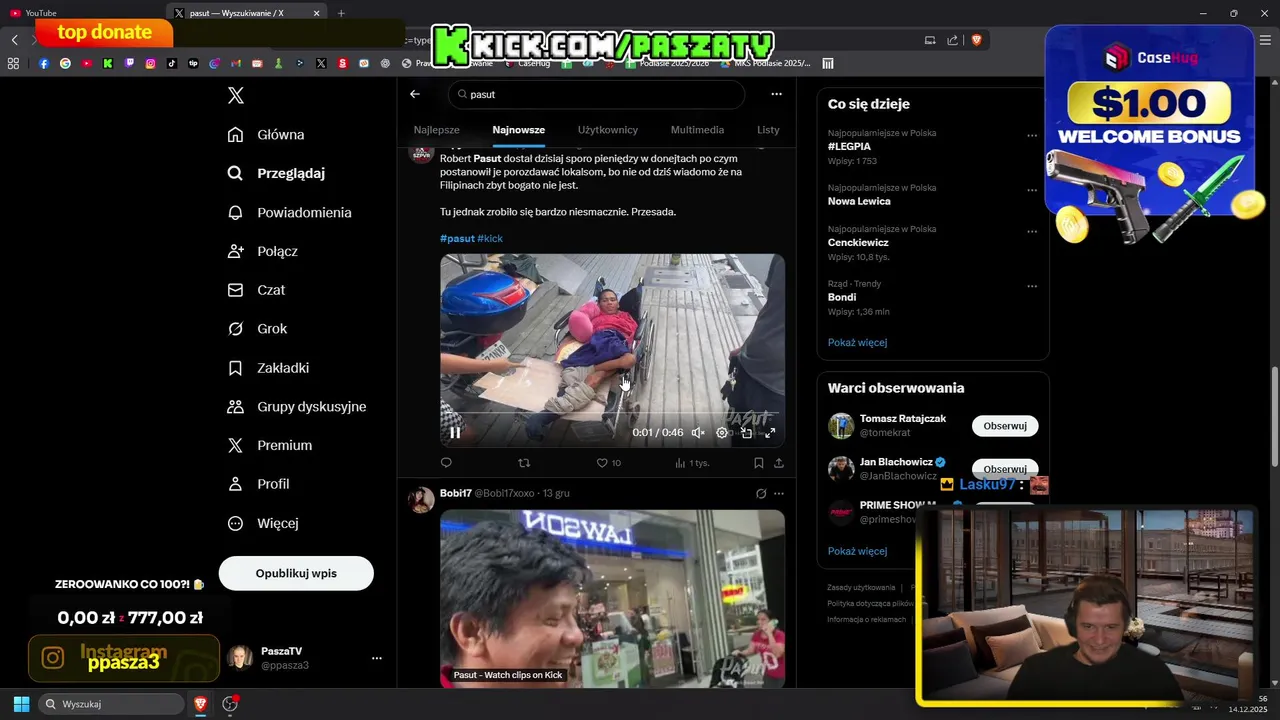This screenshot has height=720, width=1280.
Task: Open trend options for Bondi
Action: click(x=1032, y=286)
